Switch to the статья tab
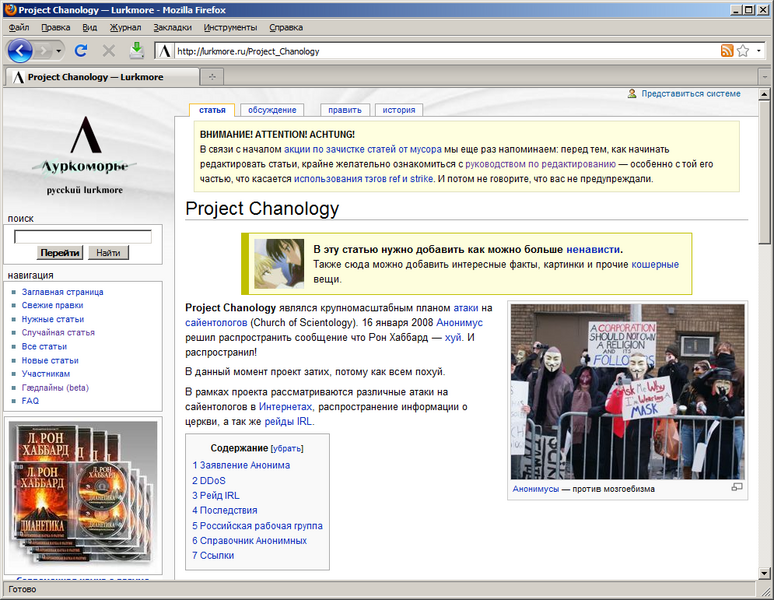 (x=212, y=110)
